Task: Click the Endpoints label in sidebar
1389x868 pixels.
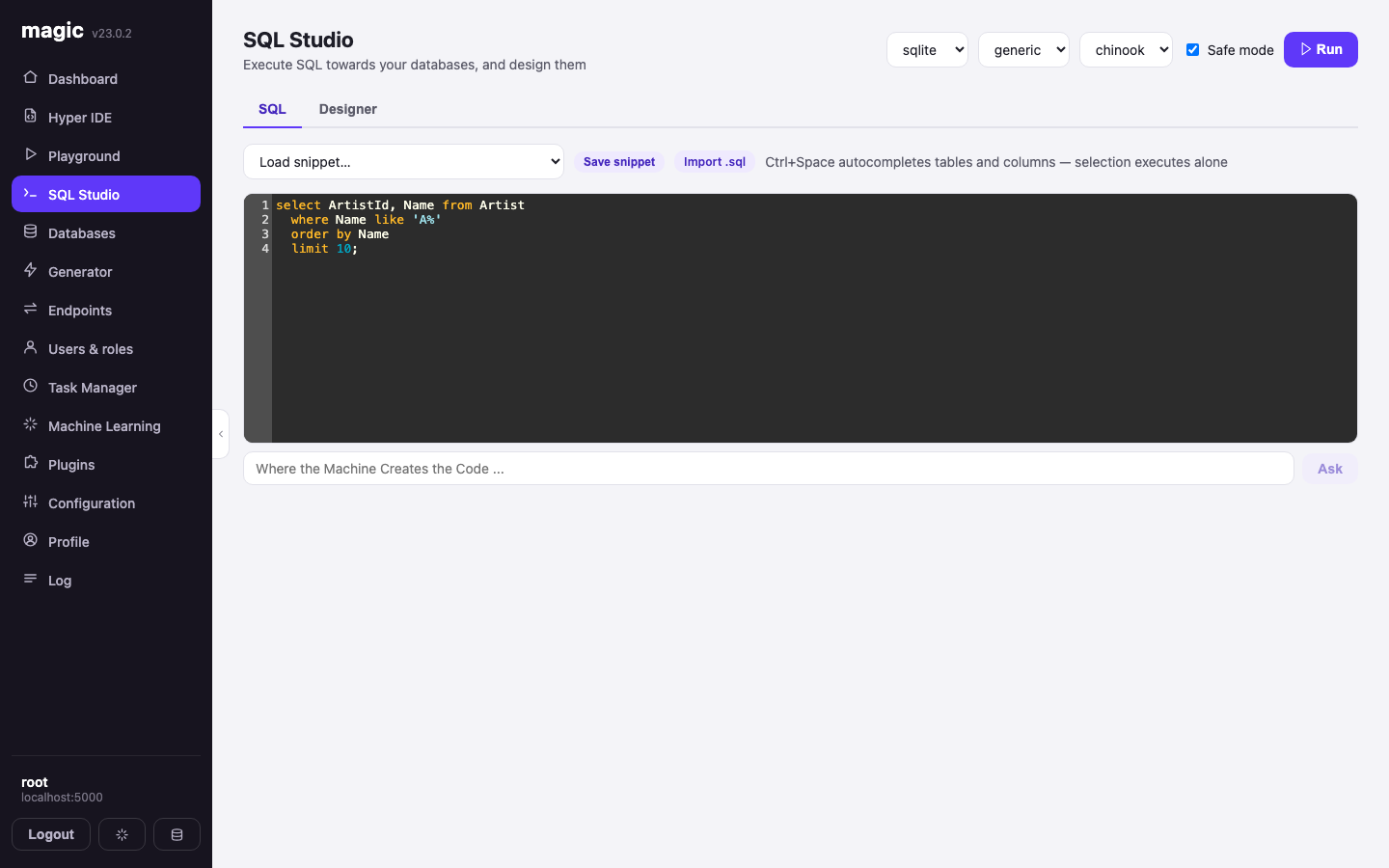Action: click(80, 311)
